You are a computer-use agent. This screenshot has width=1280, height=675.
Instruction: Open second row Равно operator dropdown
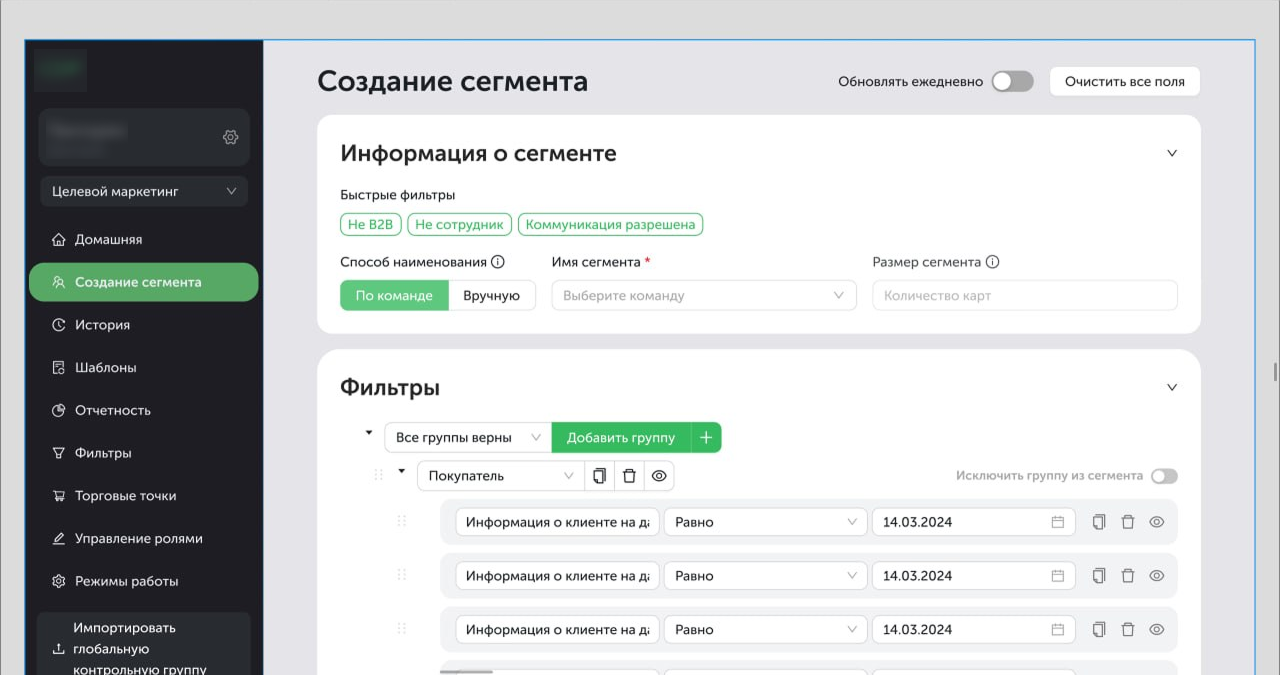pos(765,576)
